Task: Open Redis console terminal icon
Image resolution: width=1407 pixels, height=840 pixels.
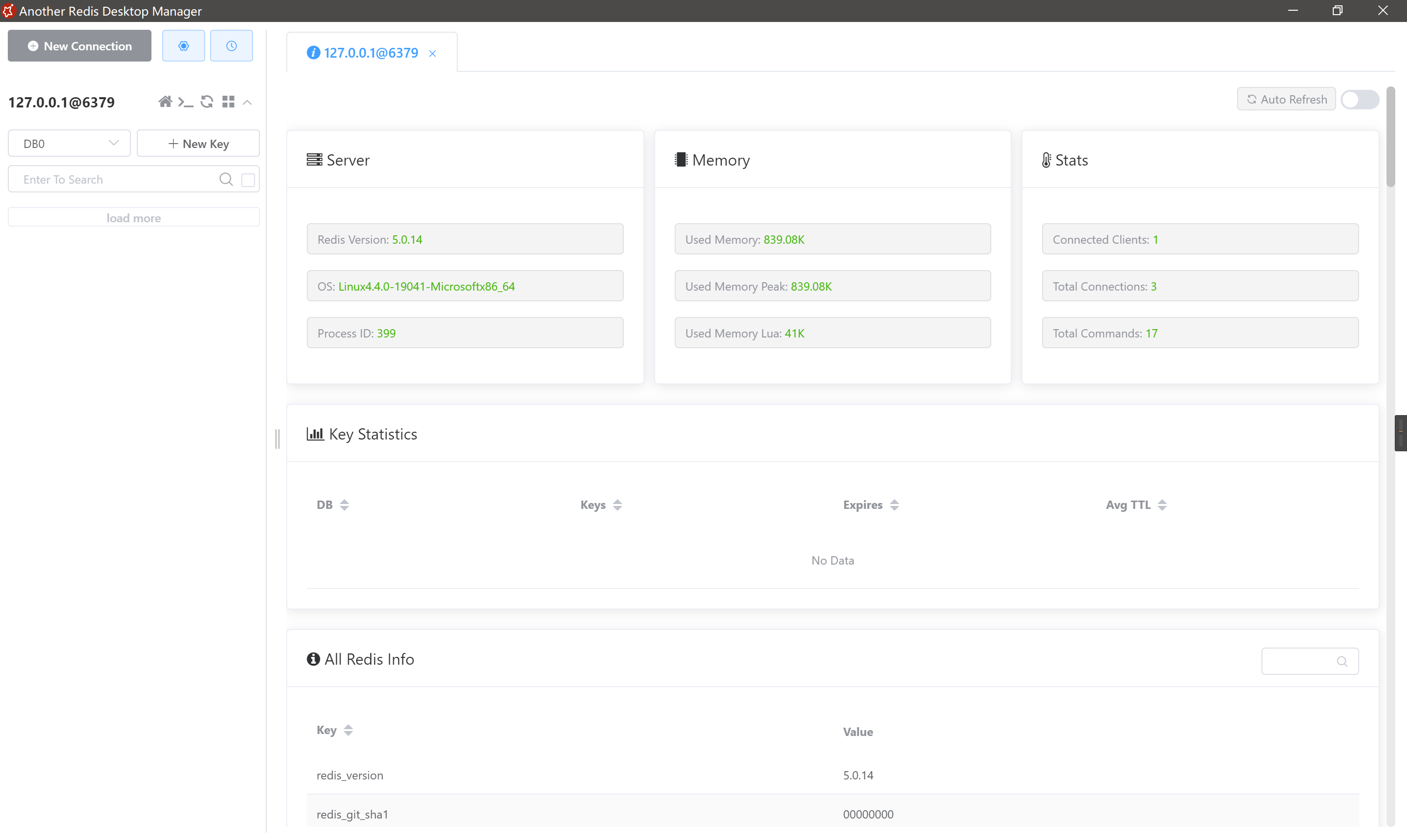Action: (185, 102)
